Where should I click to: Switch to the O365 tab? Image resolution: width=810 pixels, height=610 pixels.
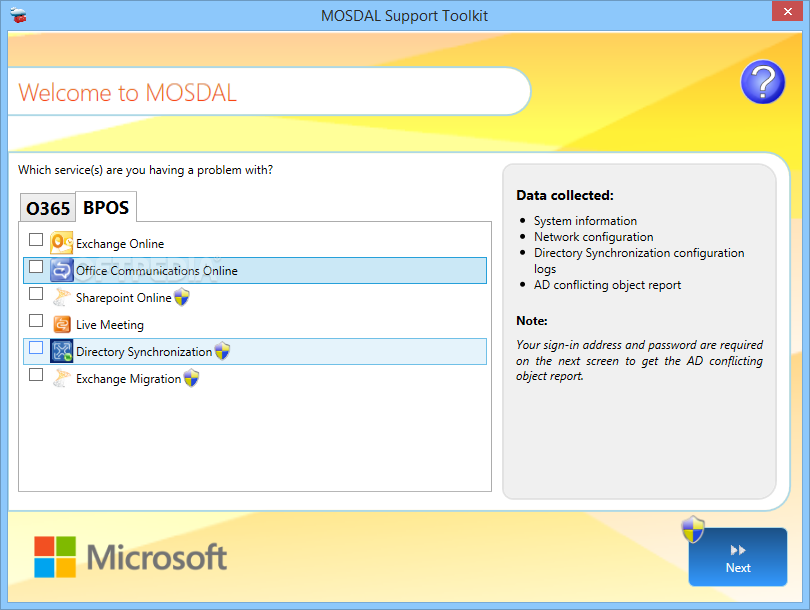[x=48, y=208]
